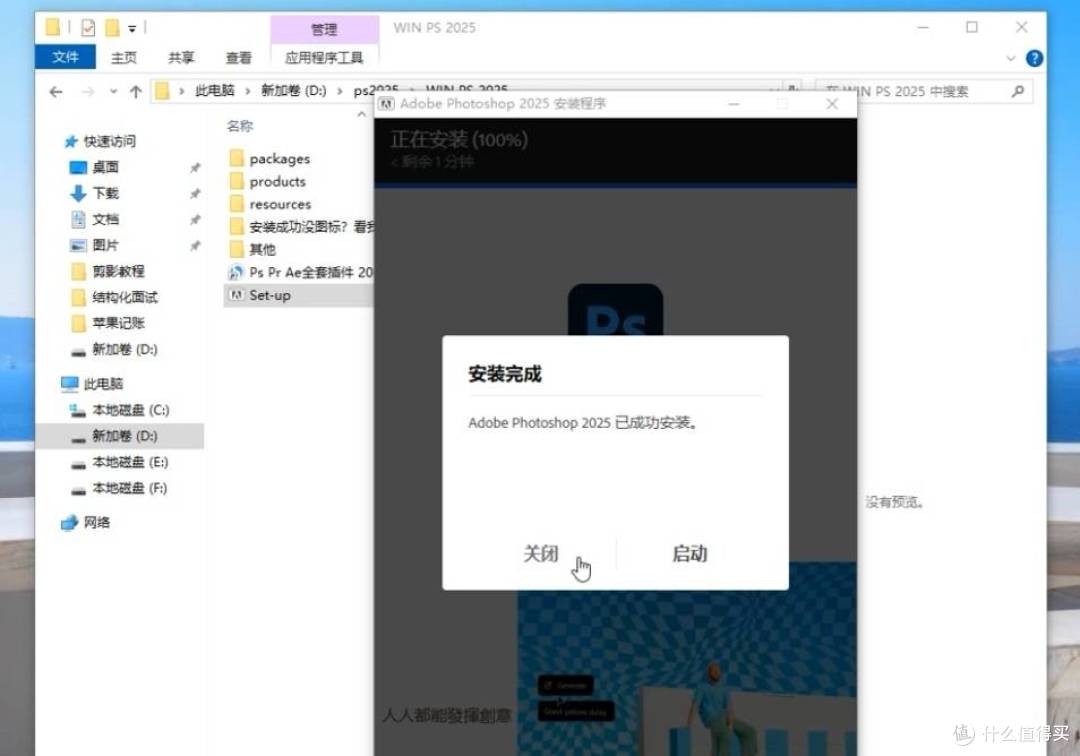Open the packages folder
Image resolution: width=1080 pixels, height=756 pixels.
tap(279, 158)
